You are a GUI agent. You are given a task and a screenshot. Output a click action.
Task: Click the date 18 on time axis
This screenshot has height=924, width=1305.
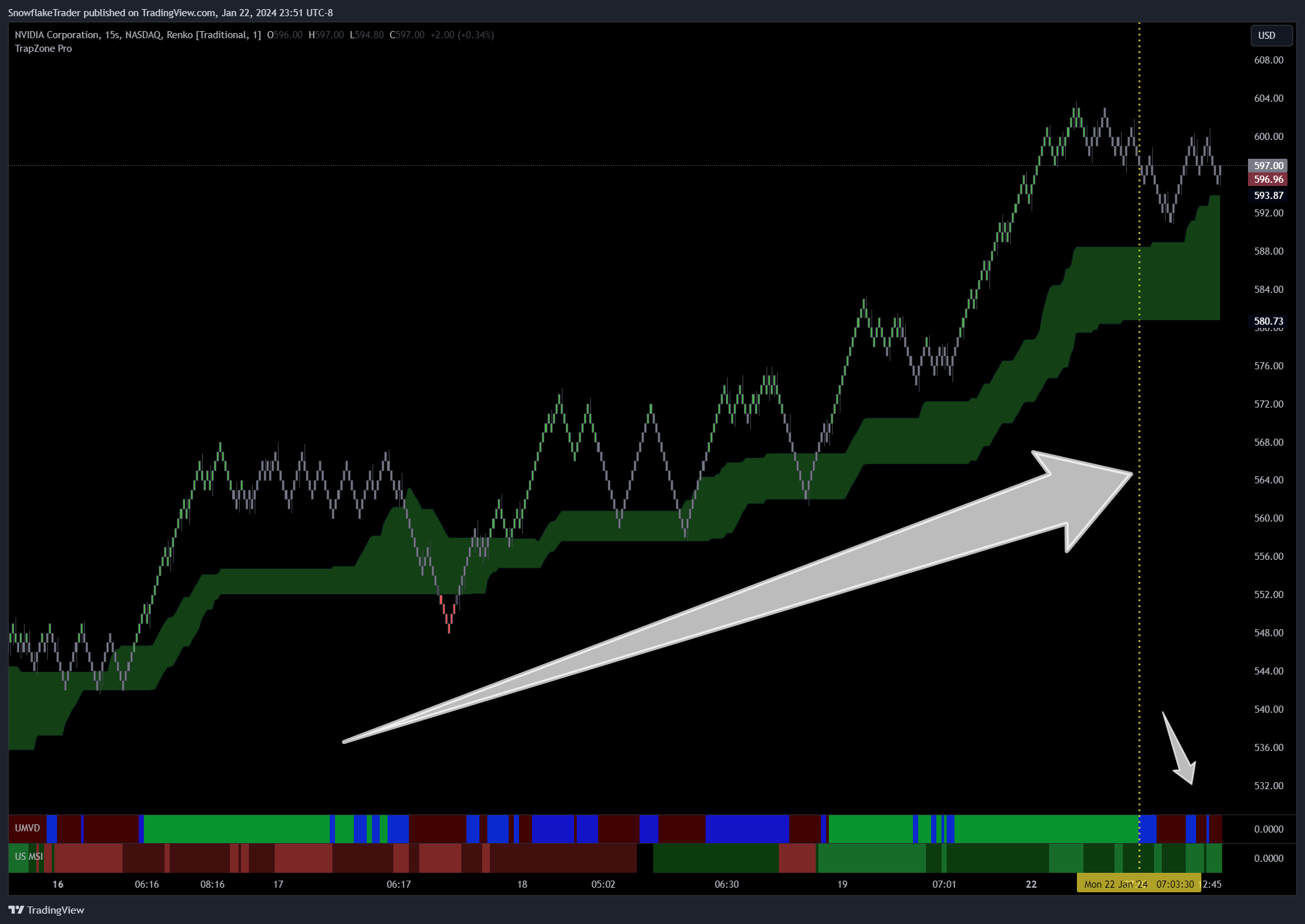click(x=522, y=884)
